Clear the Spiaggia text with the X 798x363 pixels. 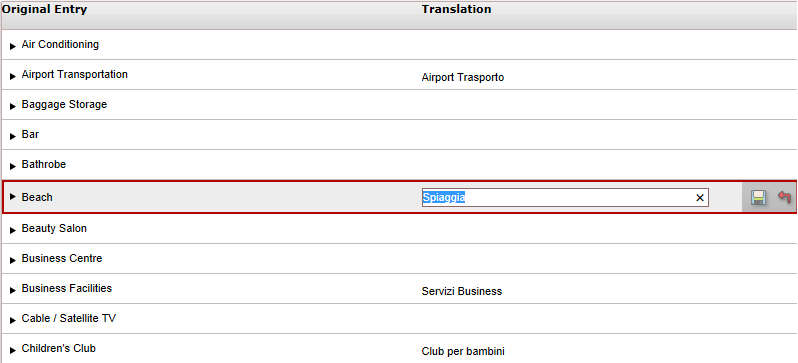[700, 198]
